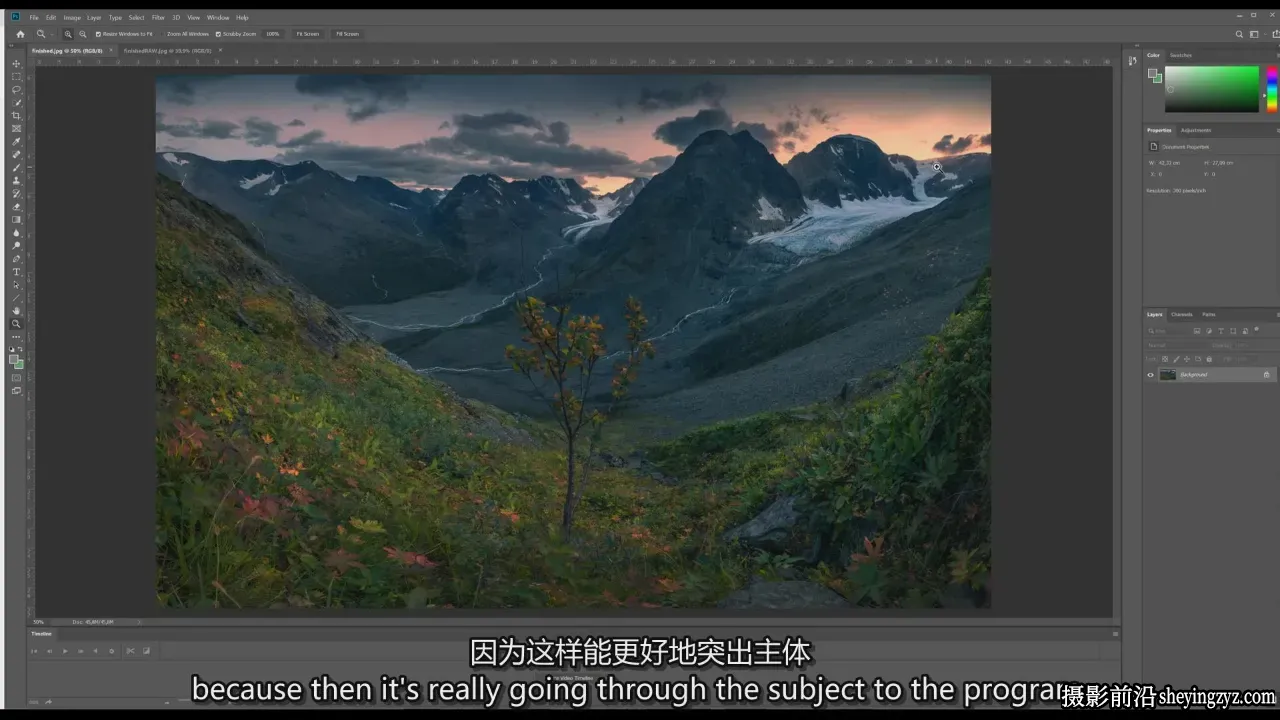Switch to the Swatches tab
1280x720 pixels.
point(1181,55)
